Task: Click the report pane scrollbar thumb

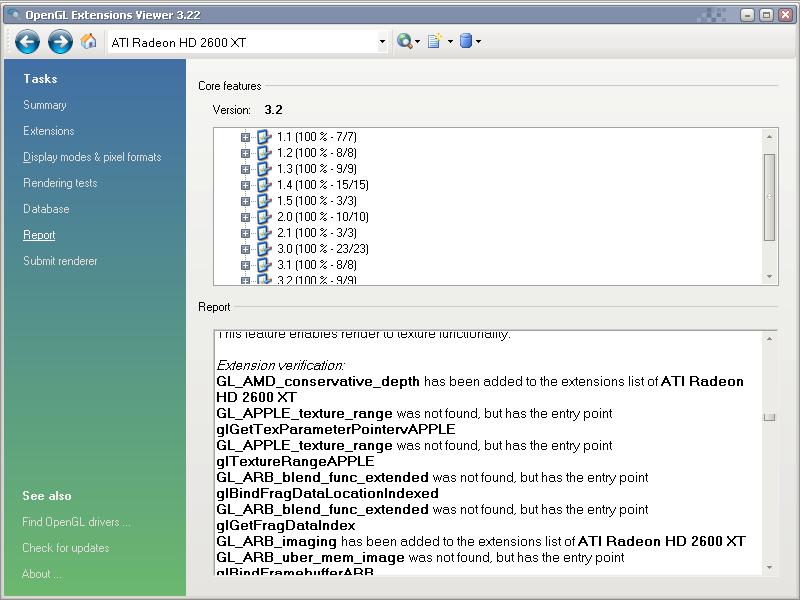Action: pos(769,417)
